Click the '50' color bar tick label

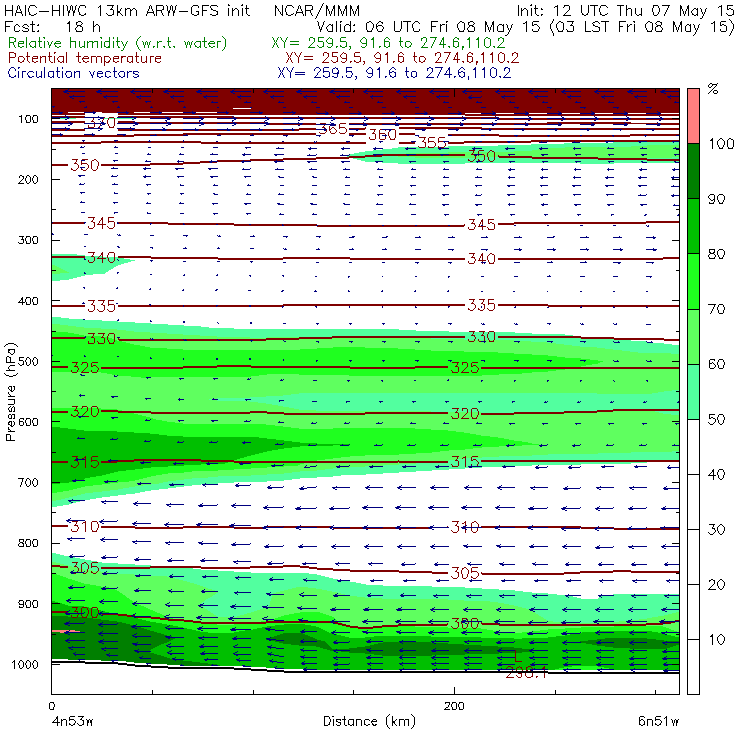pos(716,419)
